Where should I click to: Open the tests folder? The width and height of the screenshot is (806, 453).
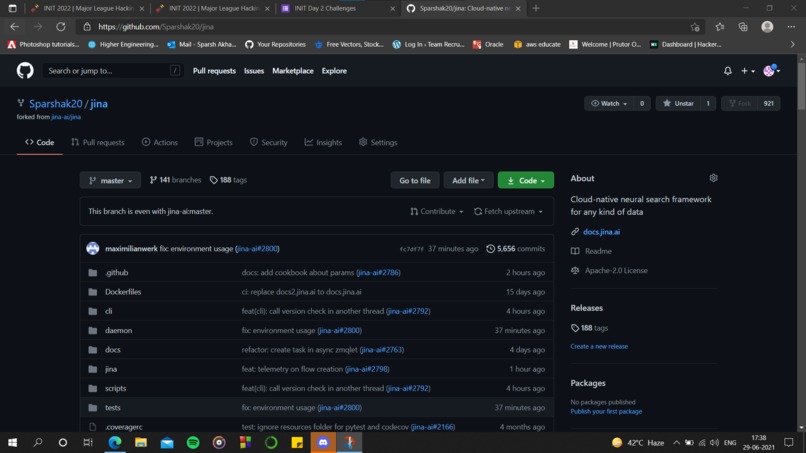pyautogui.click(x=113, y=408)
